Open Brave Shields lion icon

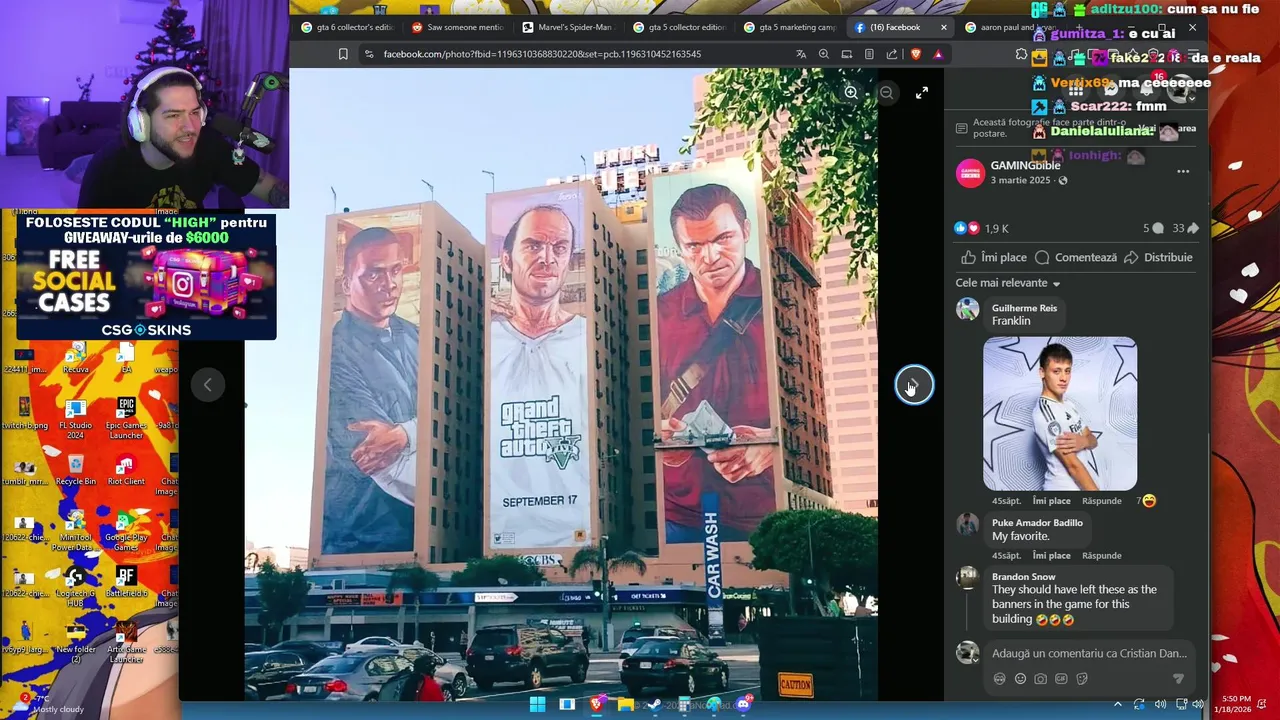[915, 54]
